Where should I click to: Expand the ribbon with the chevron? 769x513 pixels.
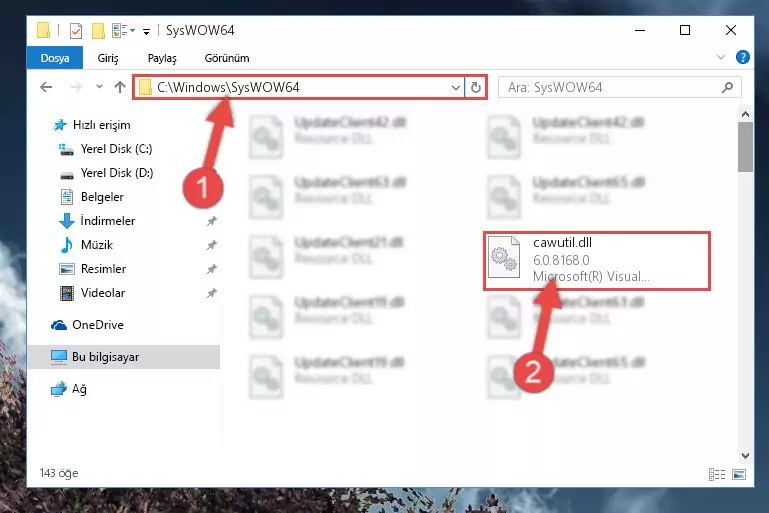[x=720, y=57]
